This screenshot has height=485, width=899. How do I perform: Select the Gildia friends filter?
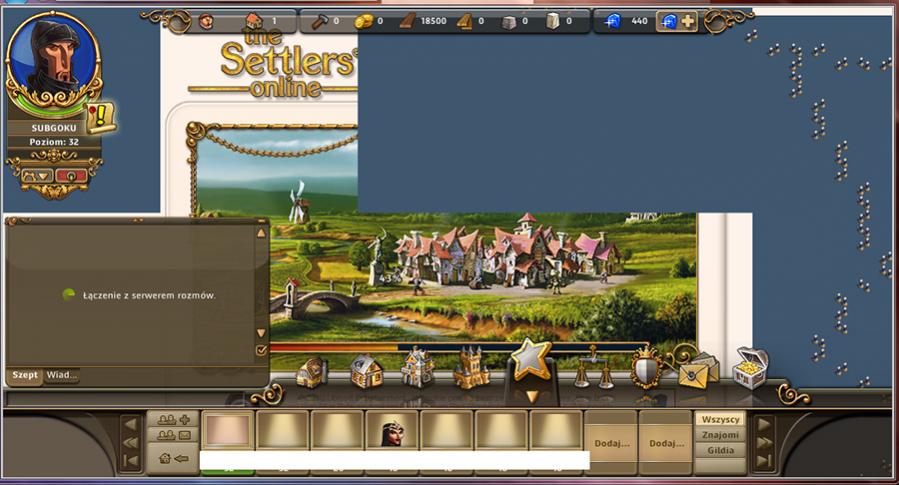click(720, 451)
